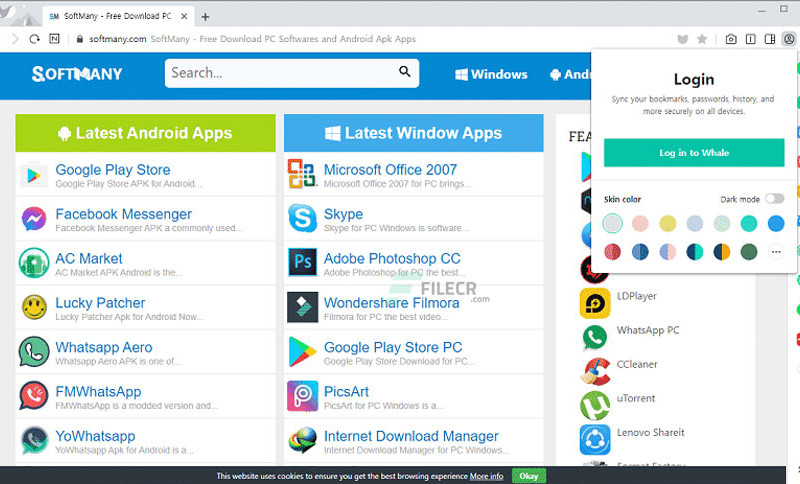Open the Windows menu in site header
The width and height of the screenshot is (800, 484).
coord(491,74)
